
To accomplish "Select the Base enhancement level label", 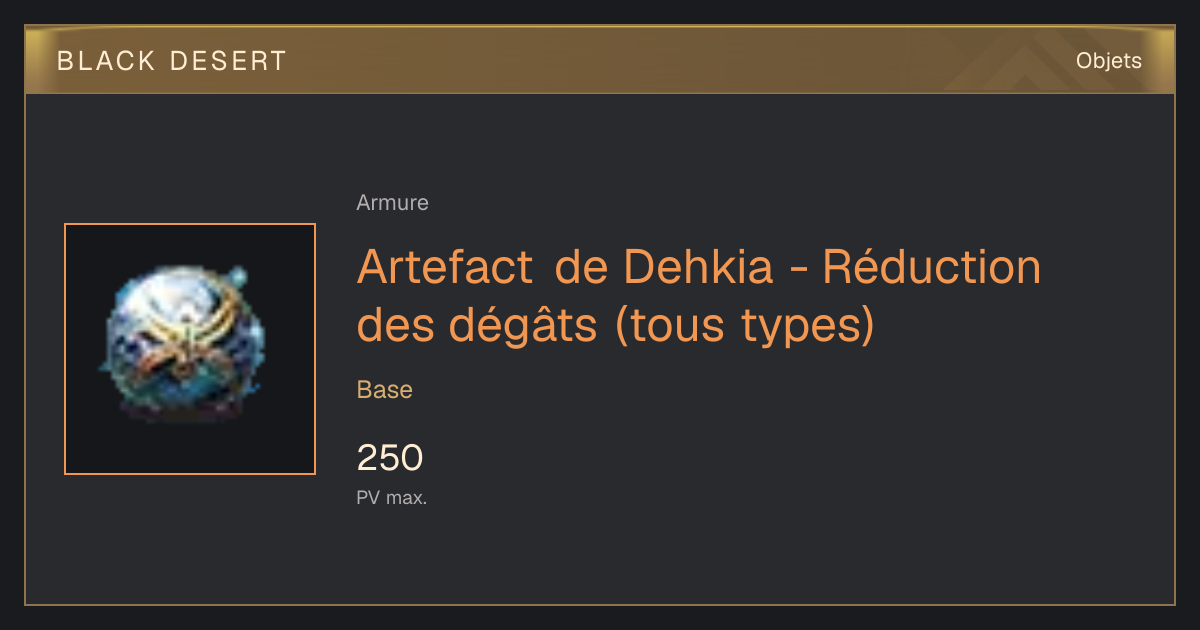I will click(x=385, y=390).
